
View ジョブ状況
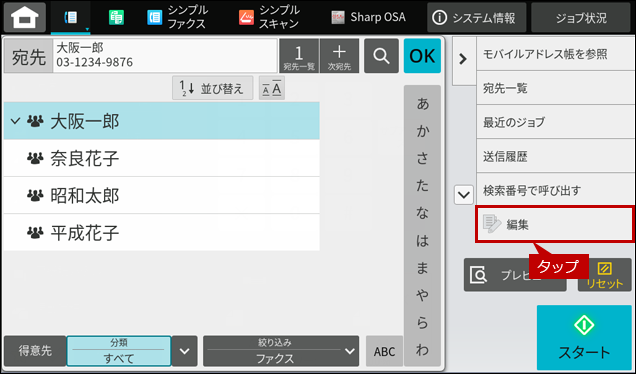tap(581, 17)
